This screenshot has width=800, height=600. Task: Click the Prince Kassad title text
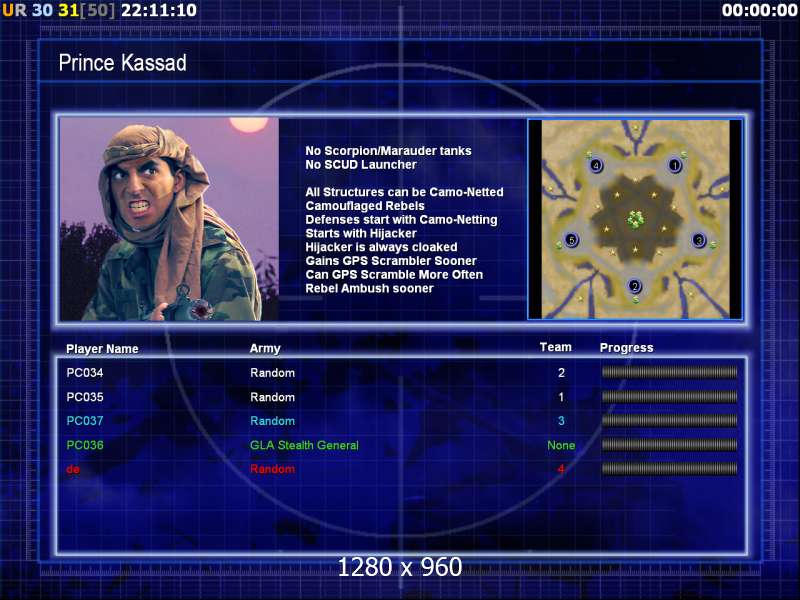pos(122,63)
